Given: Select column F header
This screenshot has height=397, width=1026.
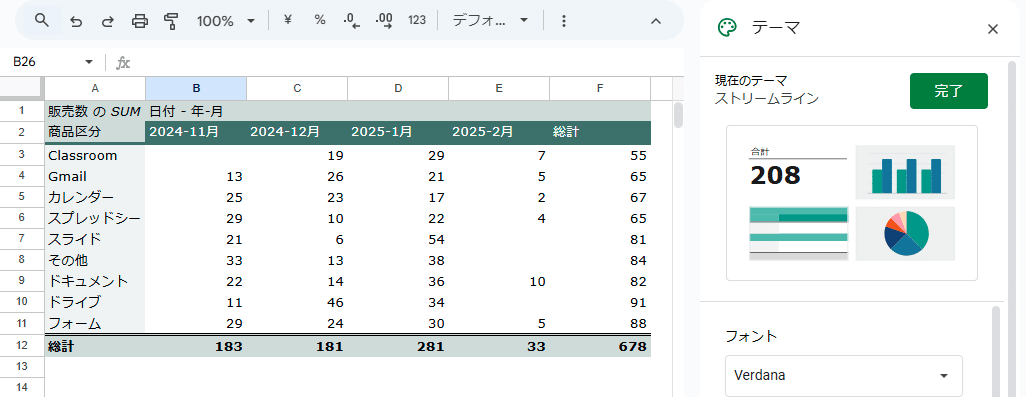Looking at the screenshot, I should coord(600,88).
